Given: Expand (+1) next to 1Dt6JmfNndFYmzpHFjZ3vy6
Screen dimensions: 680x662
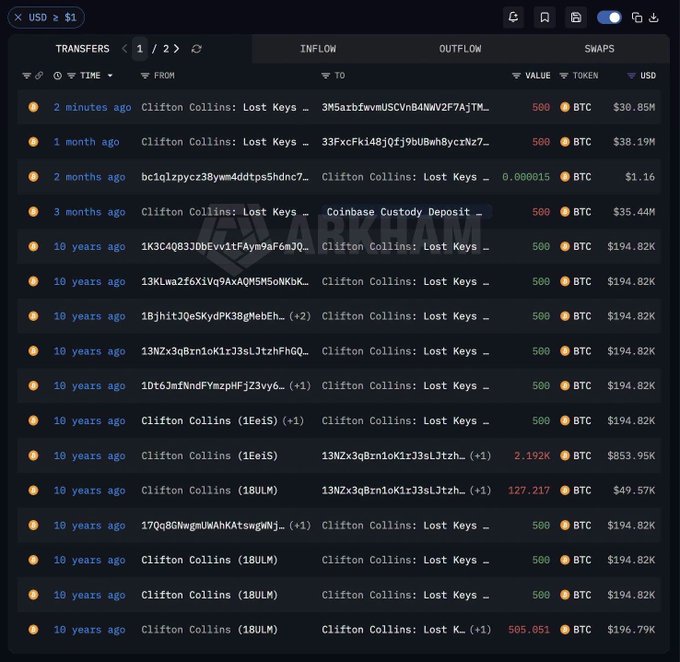Looking at the screenshot, I should pos(300,386).
